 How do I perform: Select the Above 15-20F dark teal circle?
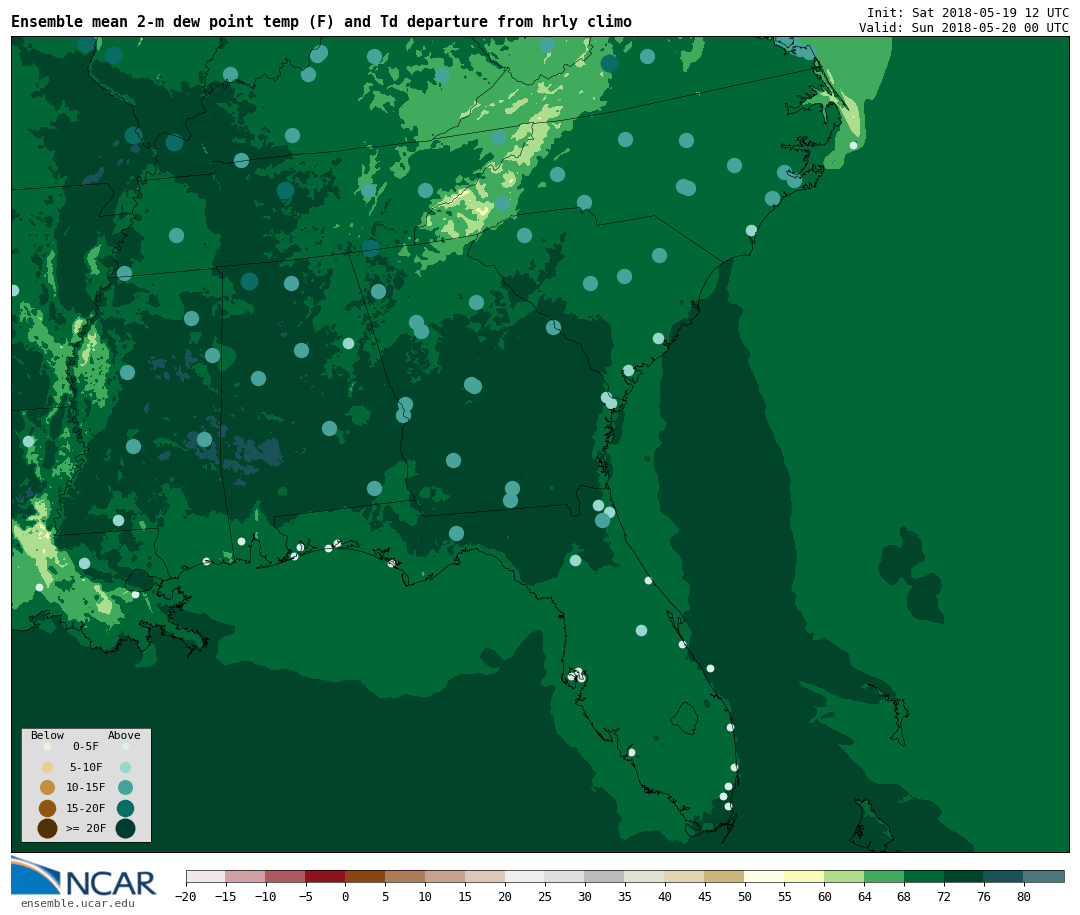point(125,808)
